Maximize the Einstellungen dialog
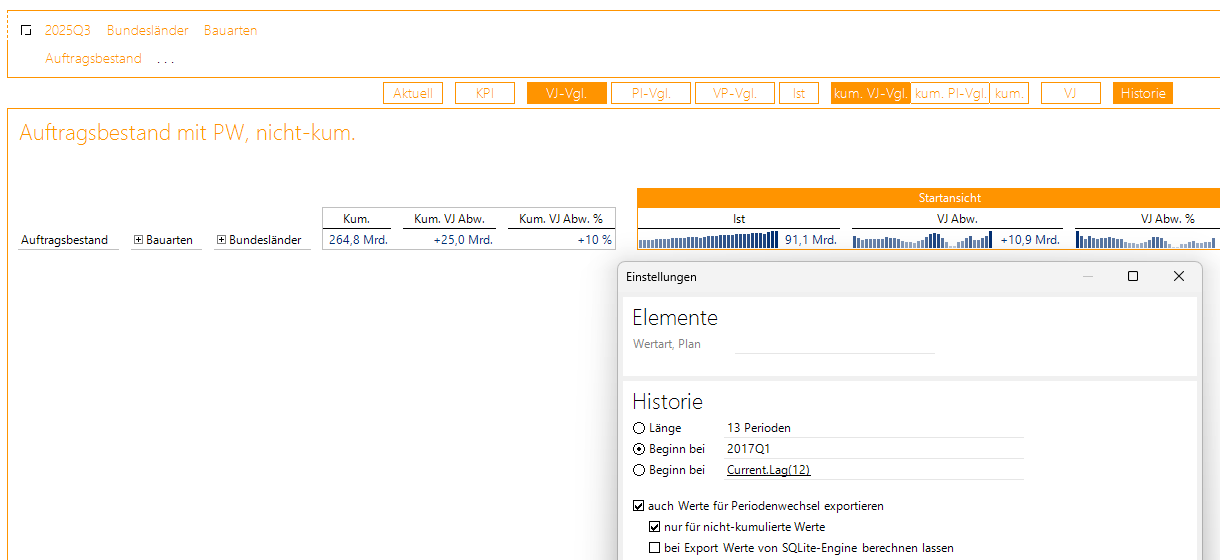 point(1133,277)
